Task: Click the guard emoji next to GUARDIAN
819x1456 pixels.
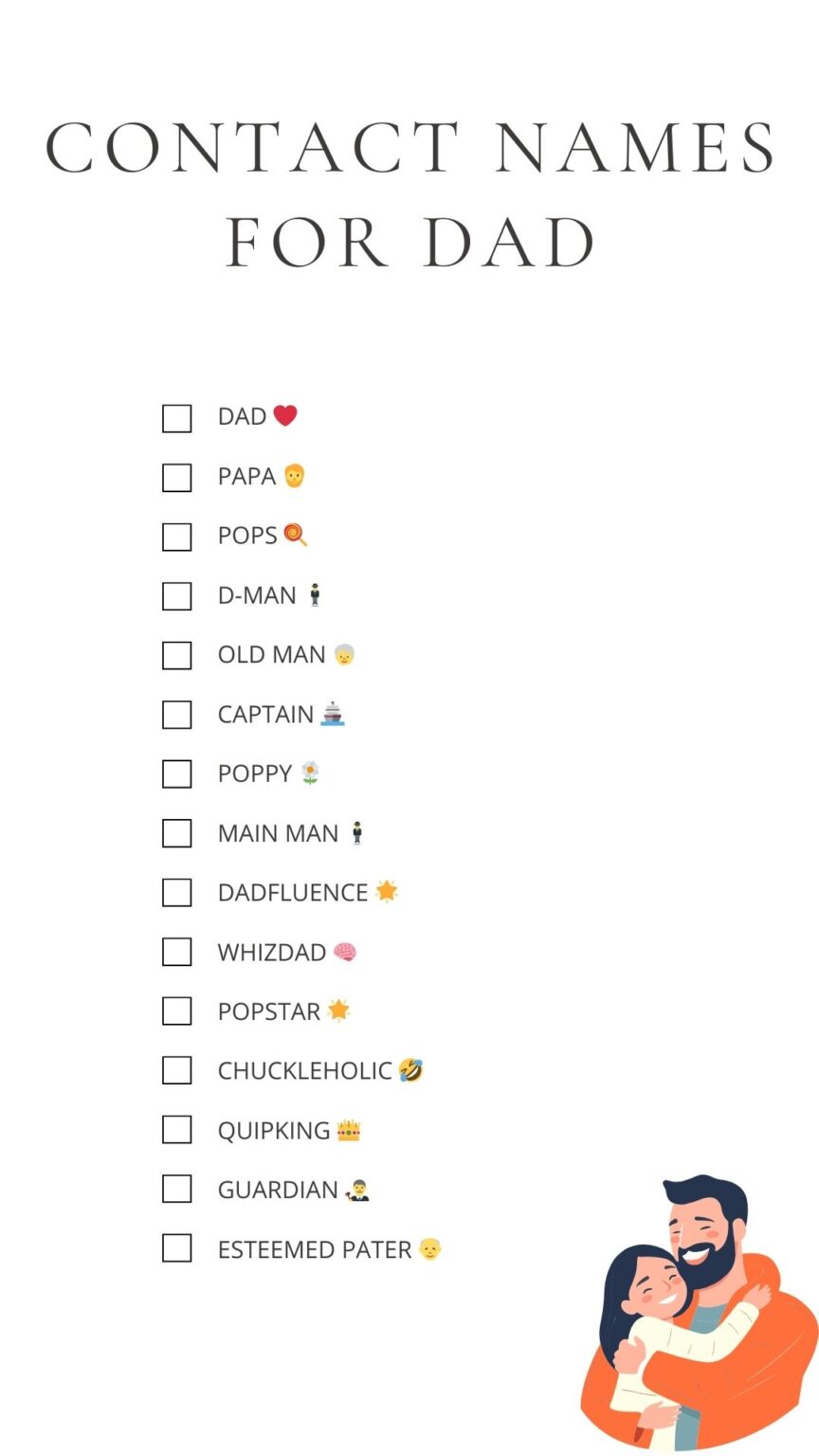Action: point(357,1190)
